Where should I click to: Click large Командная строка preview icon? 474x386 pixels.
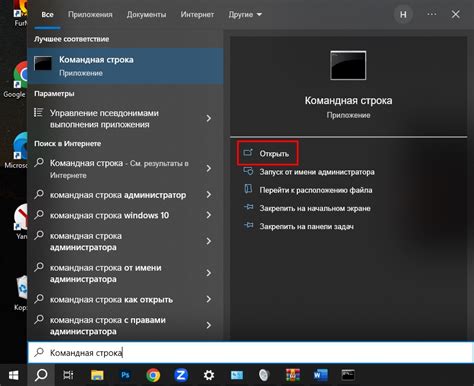[x=348, y=65]
